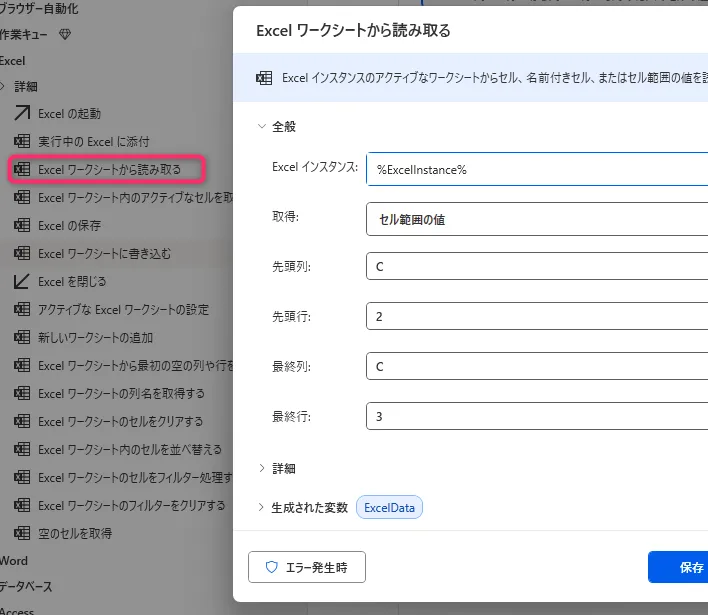Viewport: 708px width, 615px height.
Task: Click the エラー発生時 button
Action: point(307,567)
